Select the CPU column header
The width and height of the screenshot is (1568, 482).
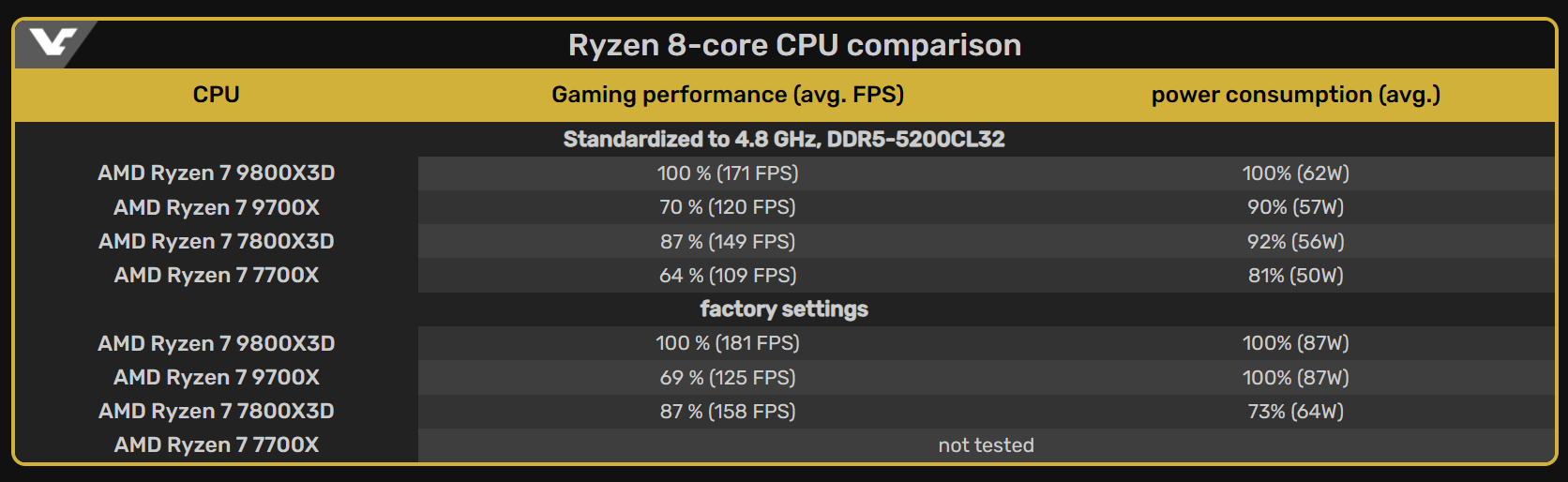pyautogui.click(x=216, y=95)
